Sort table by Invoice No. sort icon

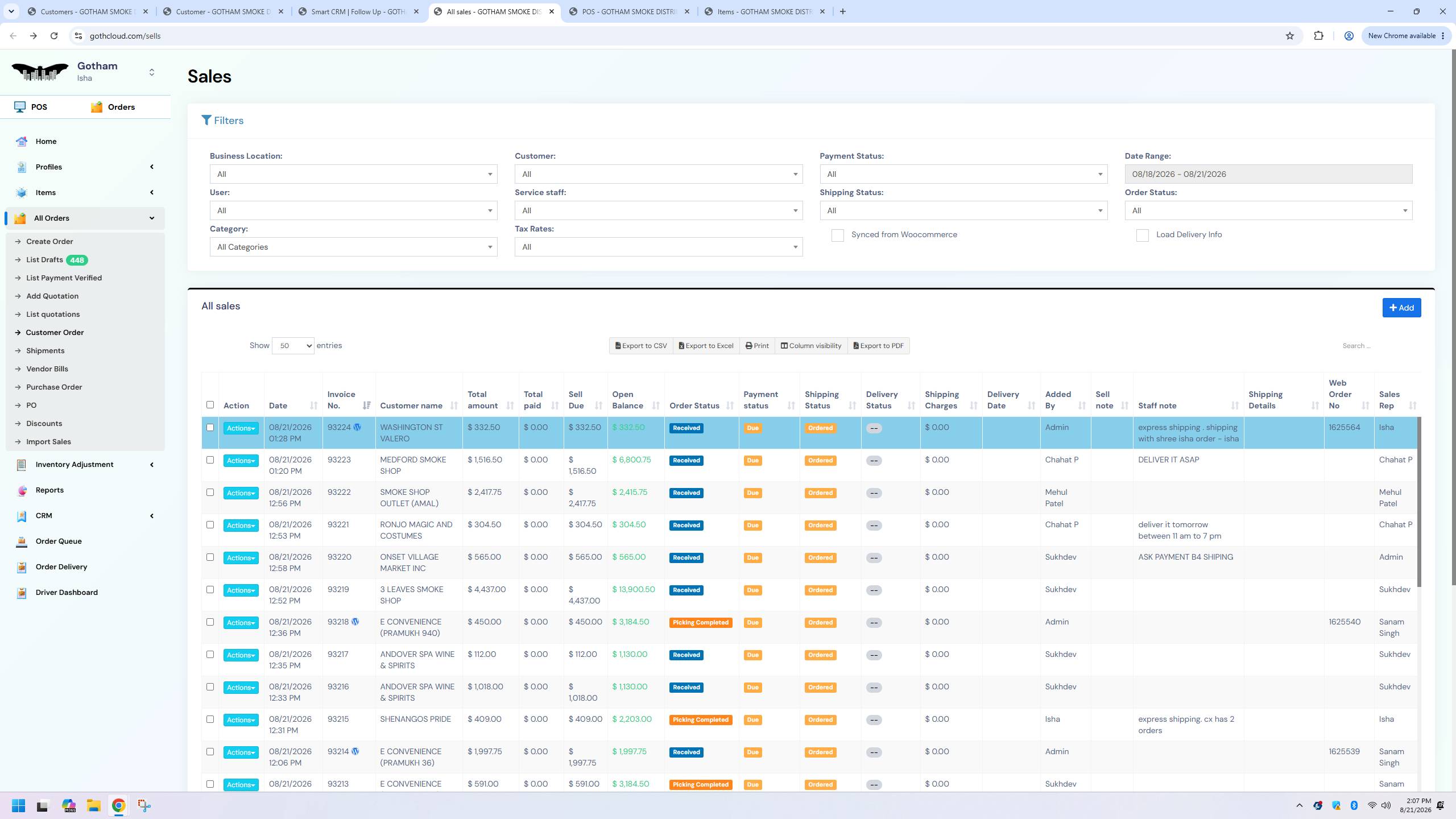(x=366, y=406)
